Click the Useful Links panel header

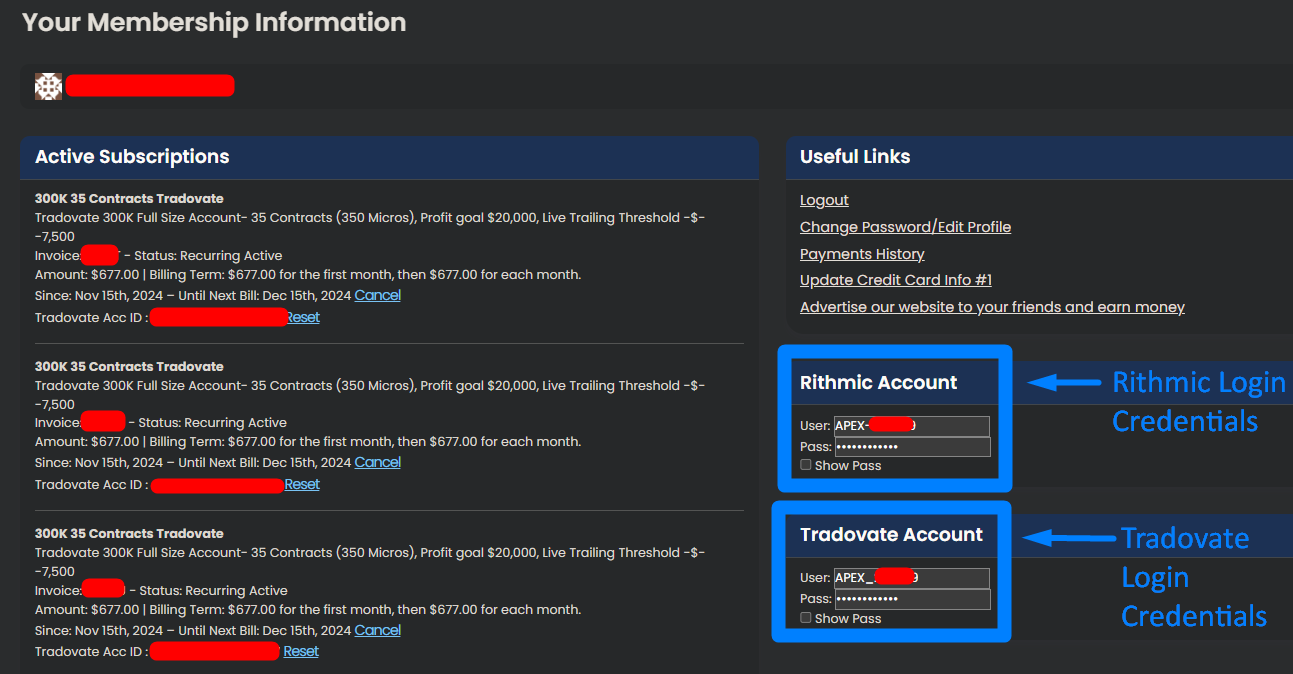pyautogui.click(x=1039, y=157)
